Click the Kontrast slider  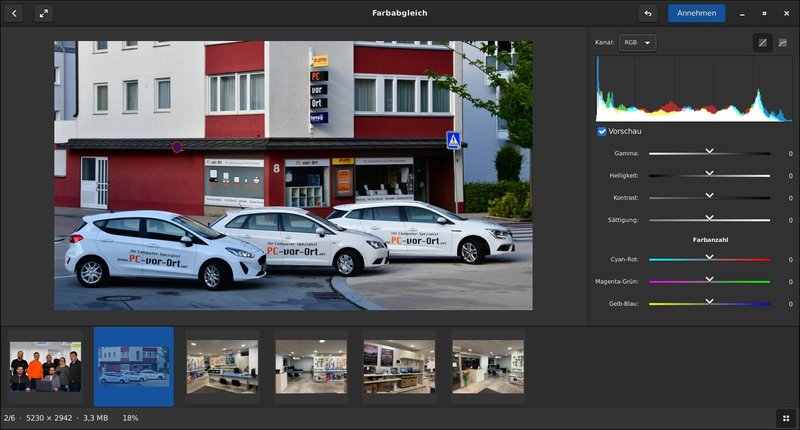tap(709, 197)
